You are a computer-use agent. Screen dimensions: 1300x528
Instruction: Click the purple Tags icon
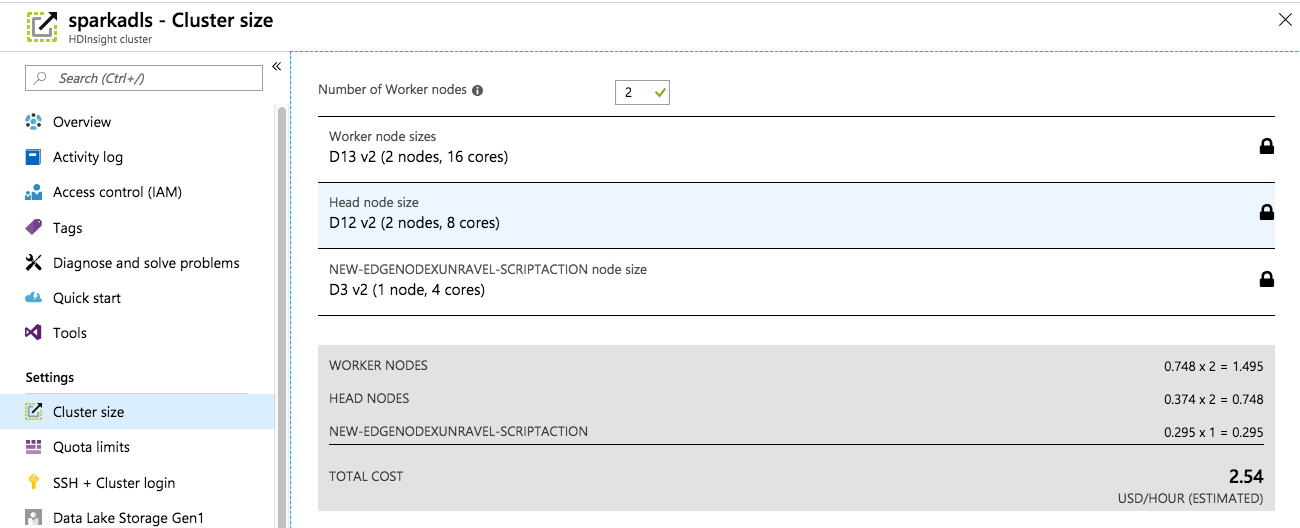click(34, 228)
